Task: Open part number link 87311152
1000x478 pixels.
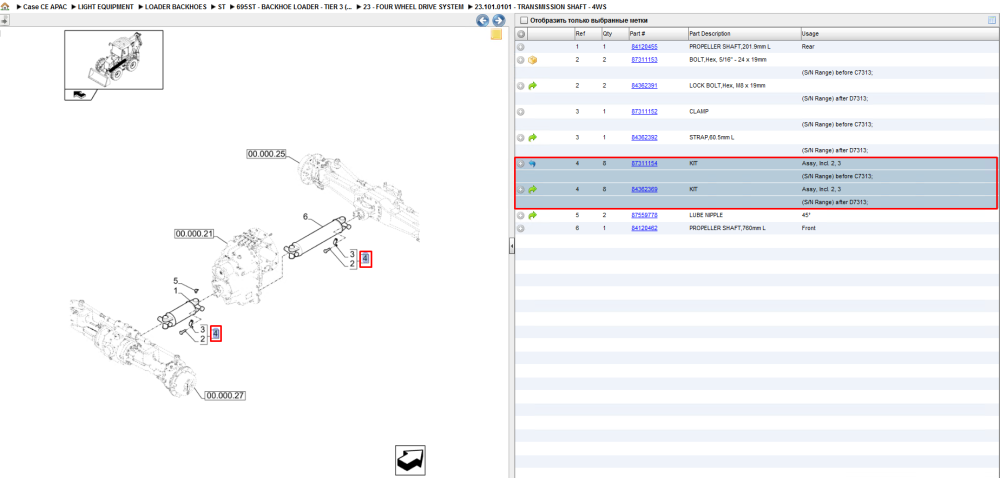Action: 644,112
